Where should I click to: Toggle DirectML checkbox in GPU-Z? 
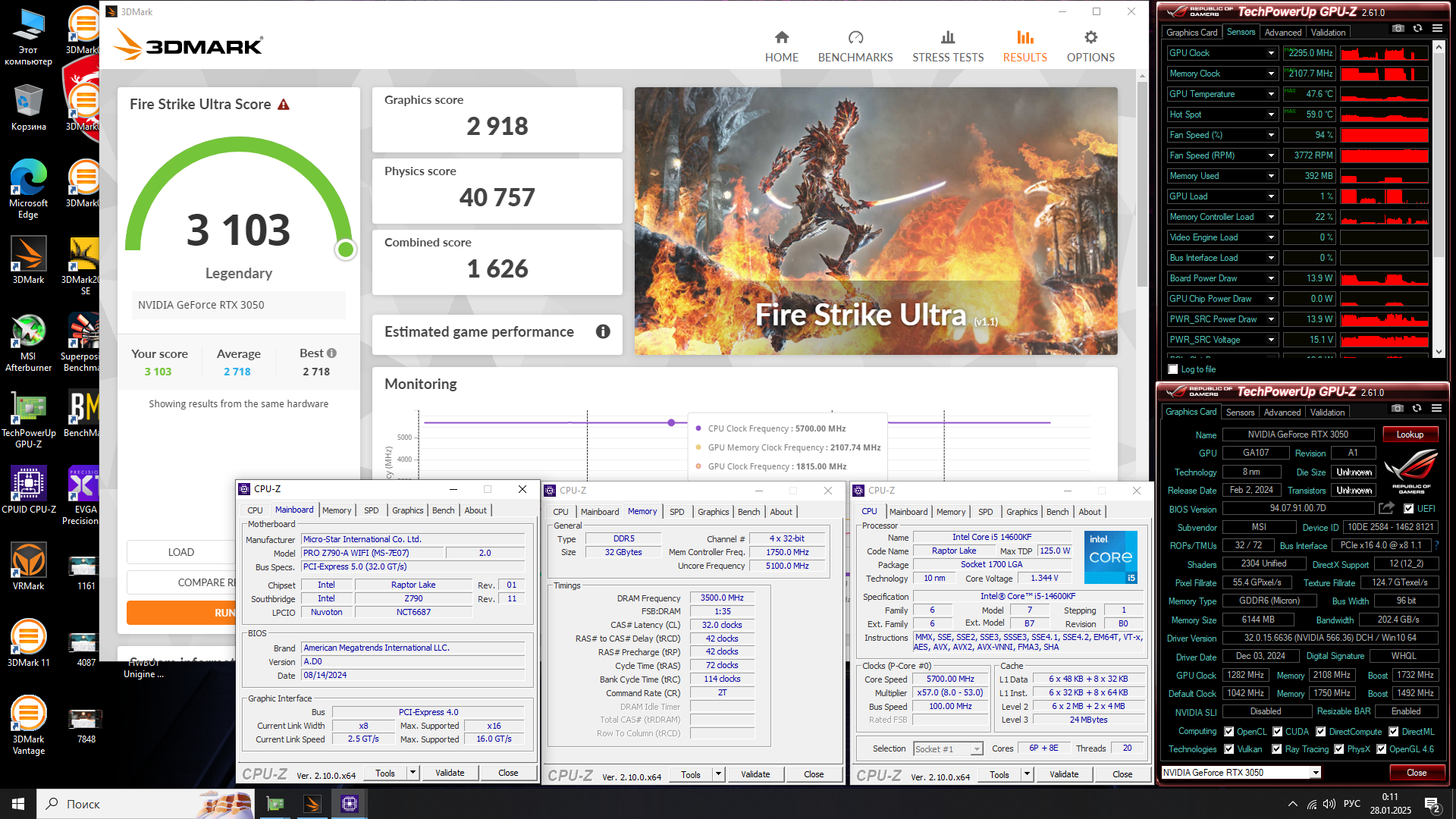[1394, 732]
